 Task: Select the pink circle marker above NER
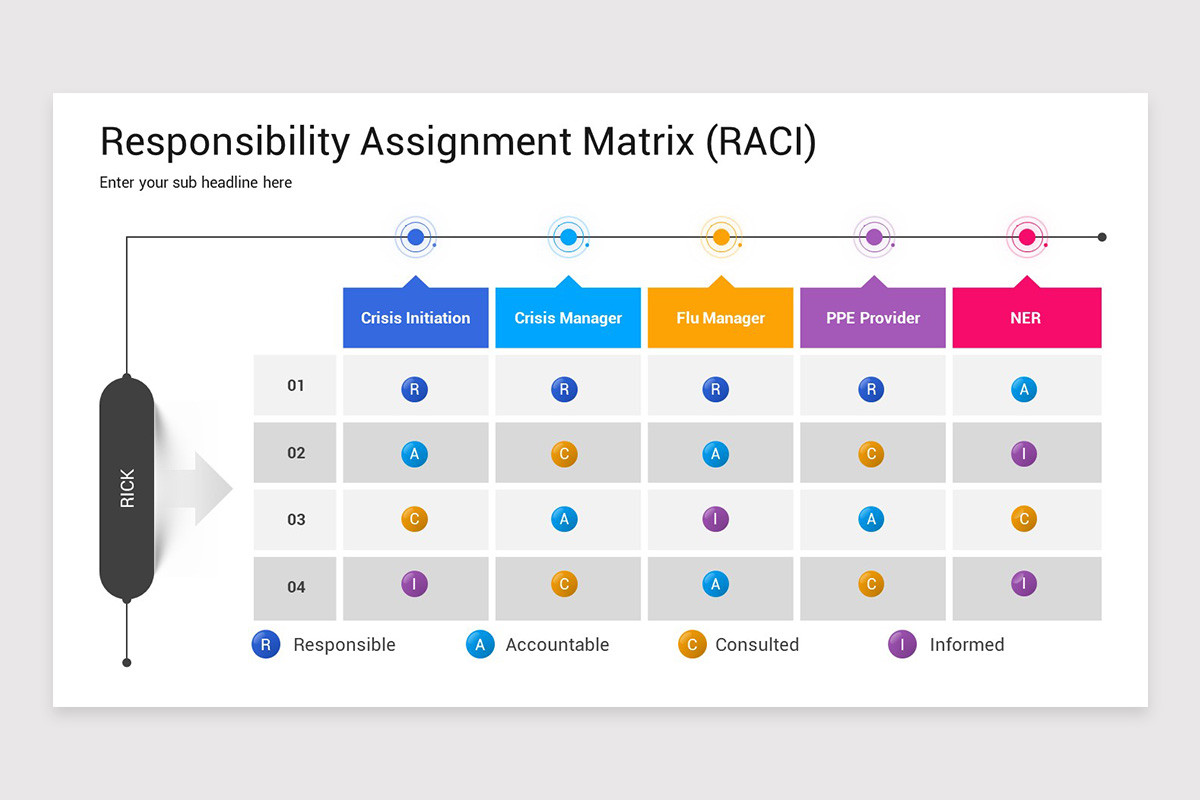coord(1026,237)
